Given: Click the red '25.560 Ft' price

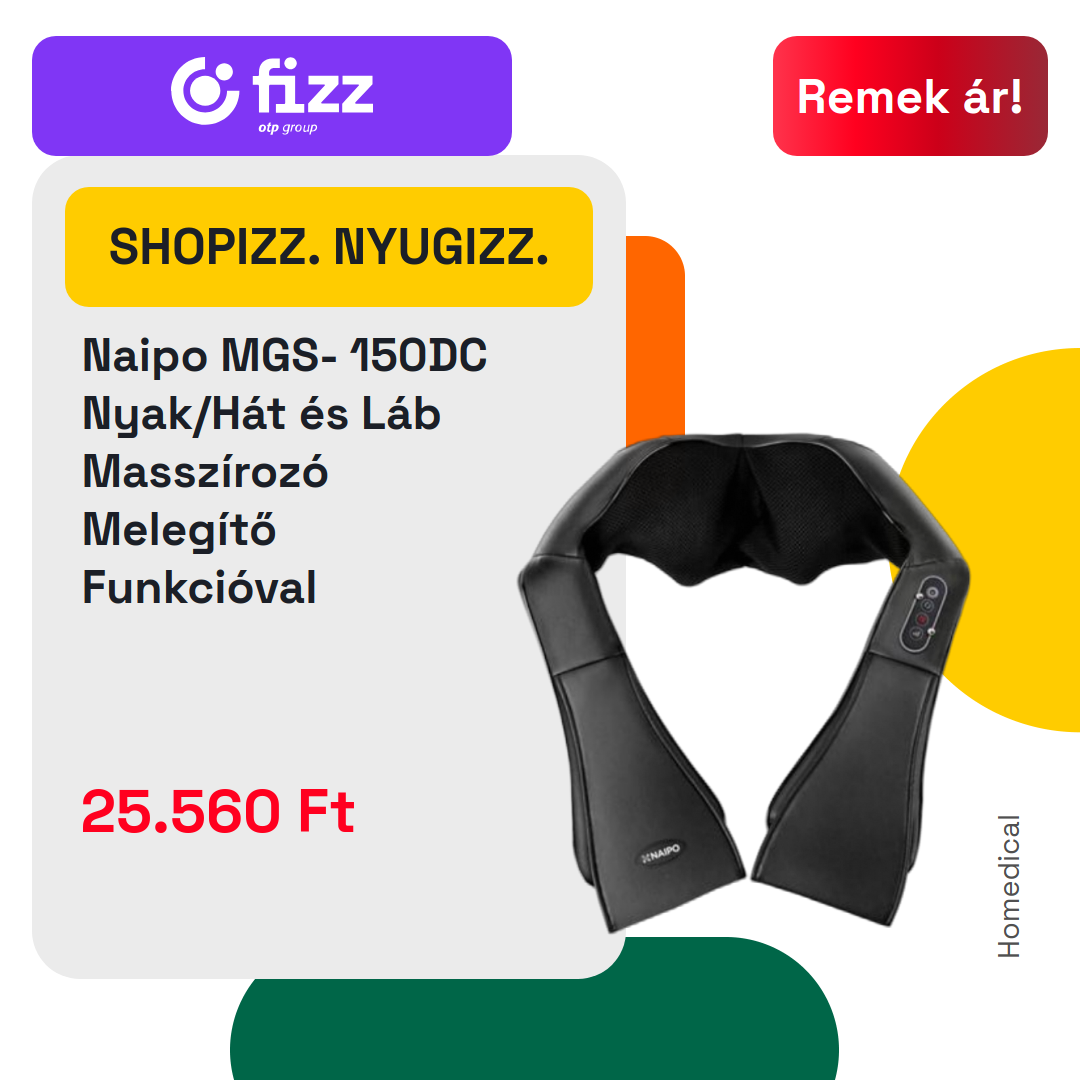Looking at the screenshot, I should coord(218,811).
